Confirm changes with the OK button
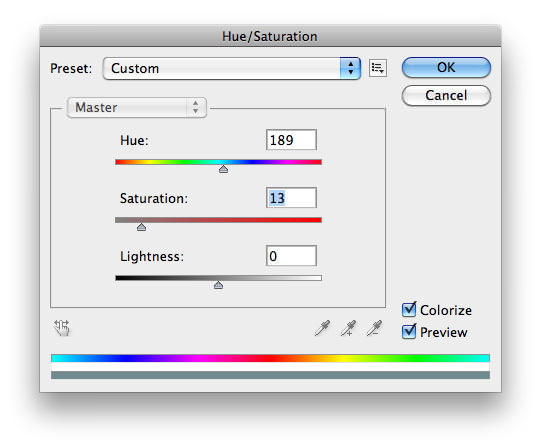The height and width of the screenshot is (447, 541). click(x=446, y=67)
